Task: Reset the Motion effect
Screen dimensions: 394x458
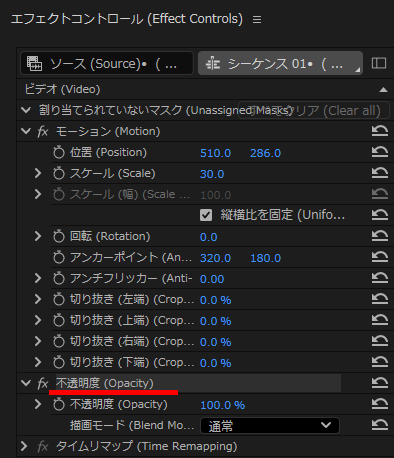Action: point(380,131)
